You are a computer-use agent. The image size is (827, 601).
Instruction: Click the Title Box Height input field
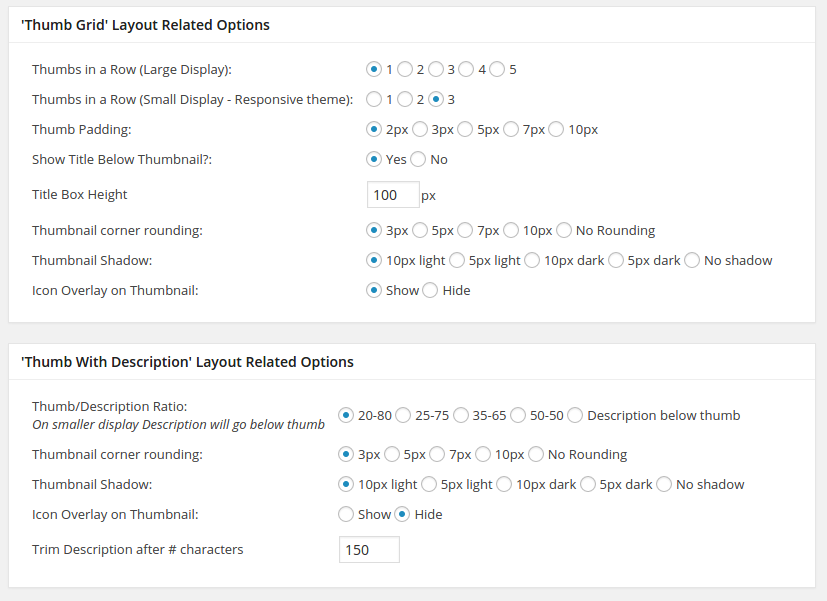pos(392,195)
